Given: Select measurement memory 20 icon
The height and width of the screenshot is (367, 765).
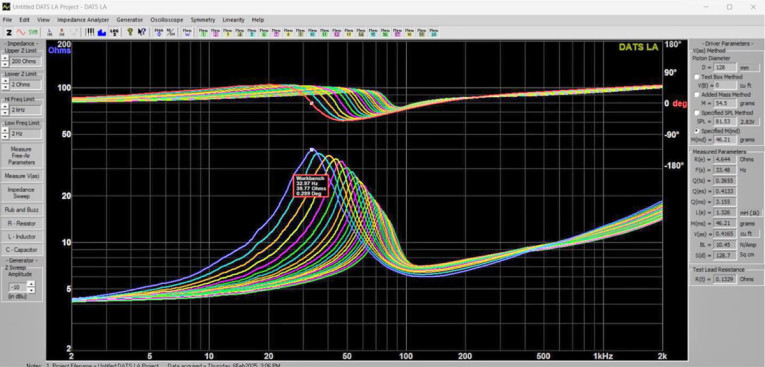Looking at the screenshot, I should click(433, 32).
